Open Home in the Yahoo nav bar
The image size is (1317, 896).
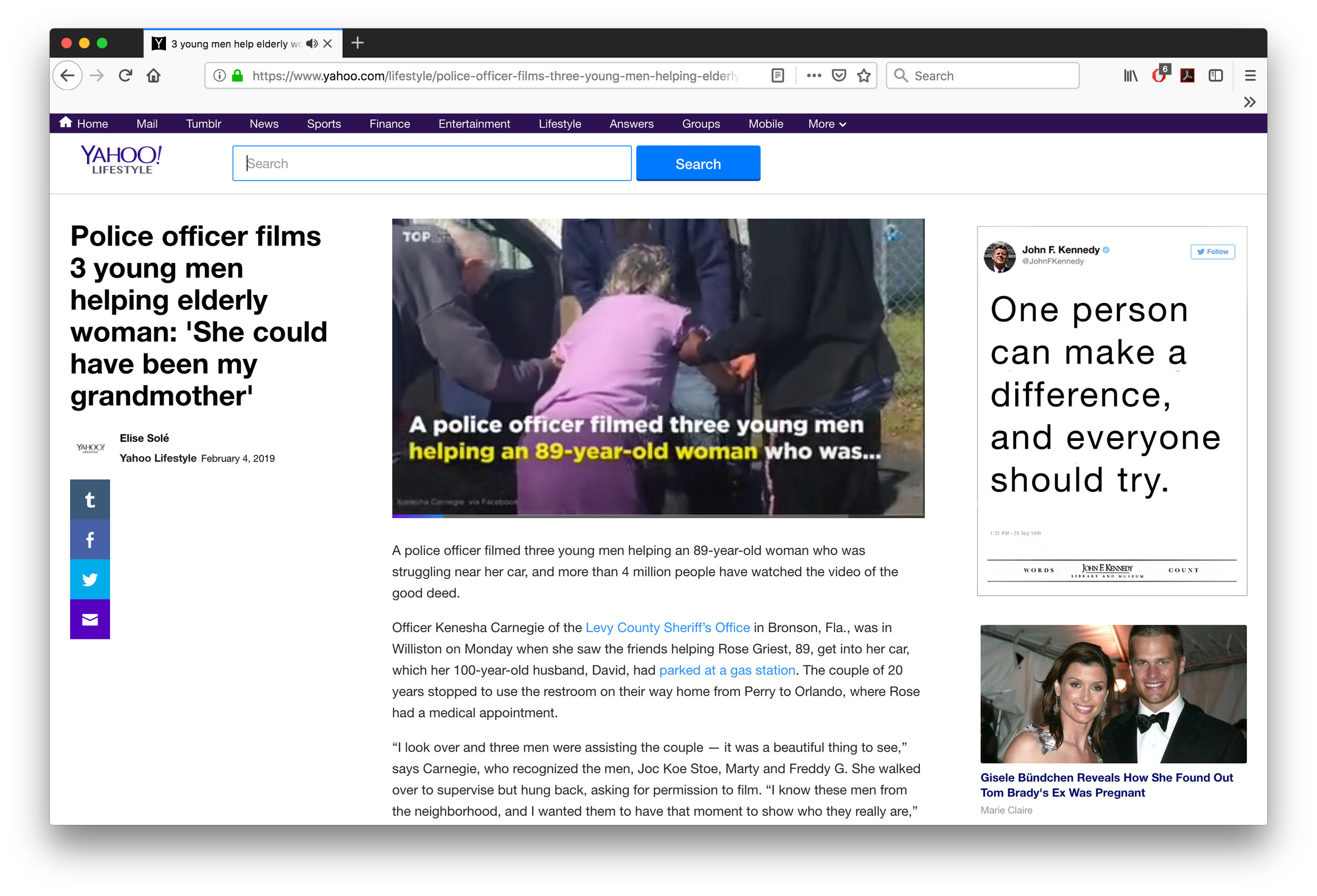(84, 123)
